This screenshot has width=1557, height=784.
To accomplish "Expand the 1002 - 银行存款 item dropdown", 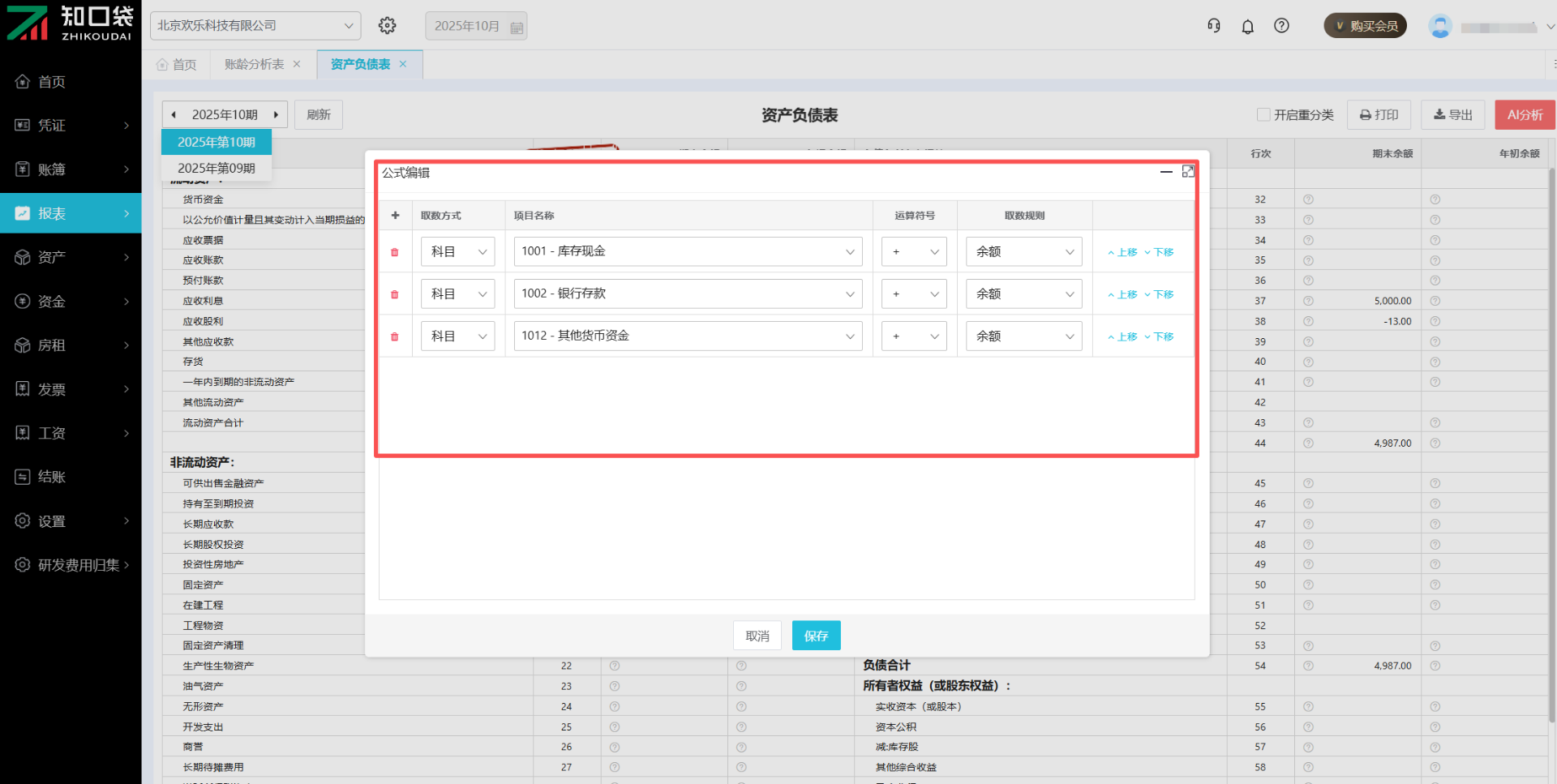I will click(688, 294).
